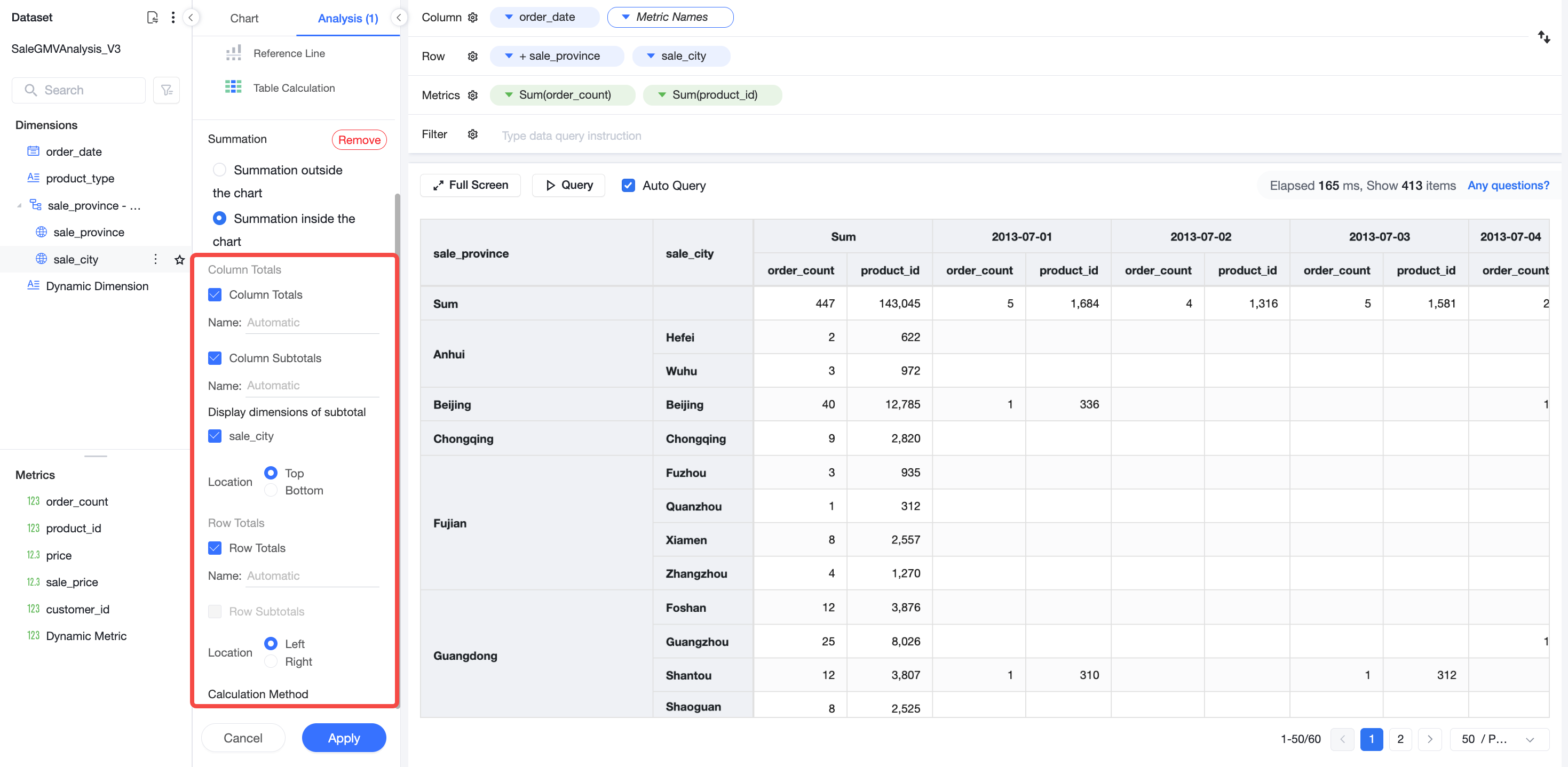Click the dataset filter funnel icon
The width and height of the screenshot is (1568, 767).
click(x=166, y=90)
